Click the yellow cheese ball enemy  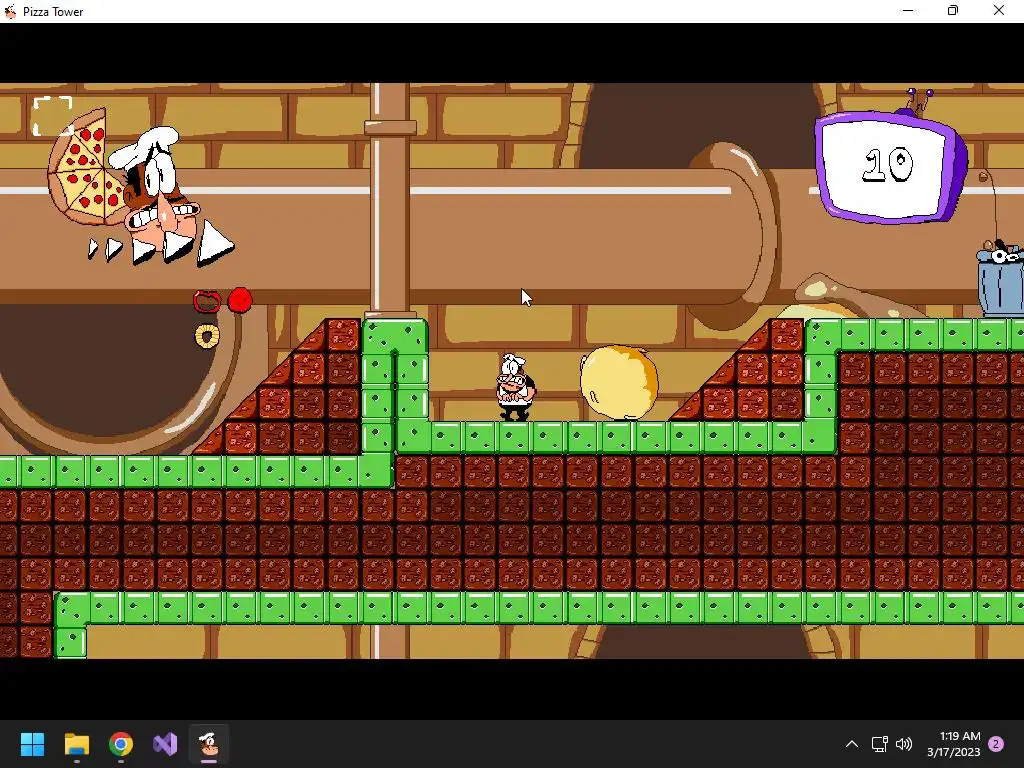(618, 383)
